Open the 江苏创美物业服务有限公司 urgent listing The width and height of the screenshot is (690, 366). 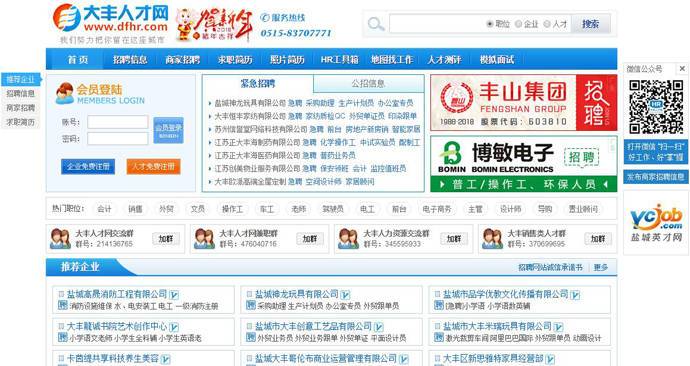[x=257, y=168]
